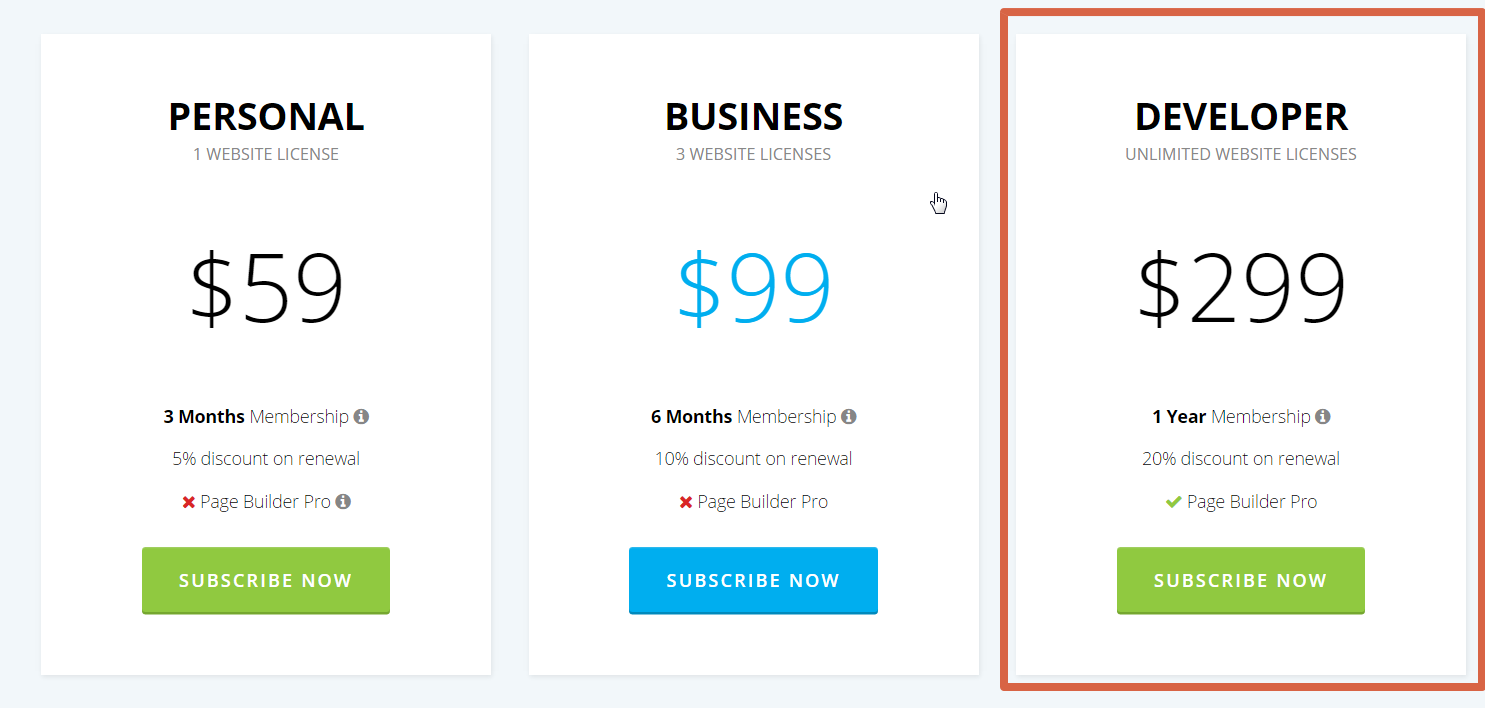
Task: Click red X icon in Personal plan
Action: [188, 502]
